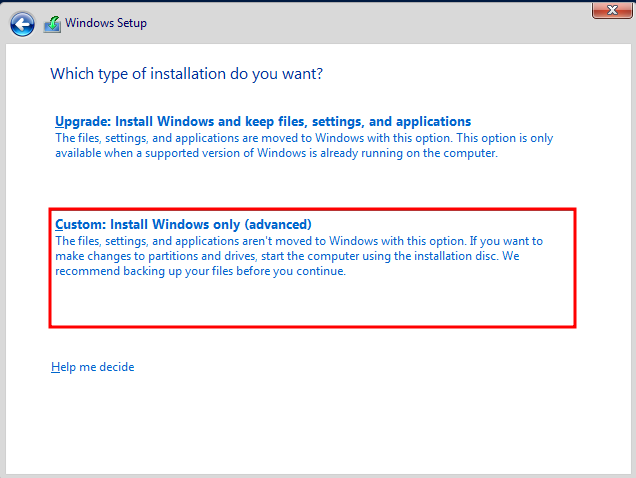
Task: Click empty space inside red highlighted box
Action: click(312, 303)
